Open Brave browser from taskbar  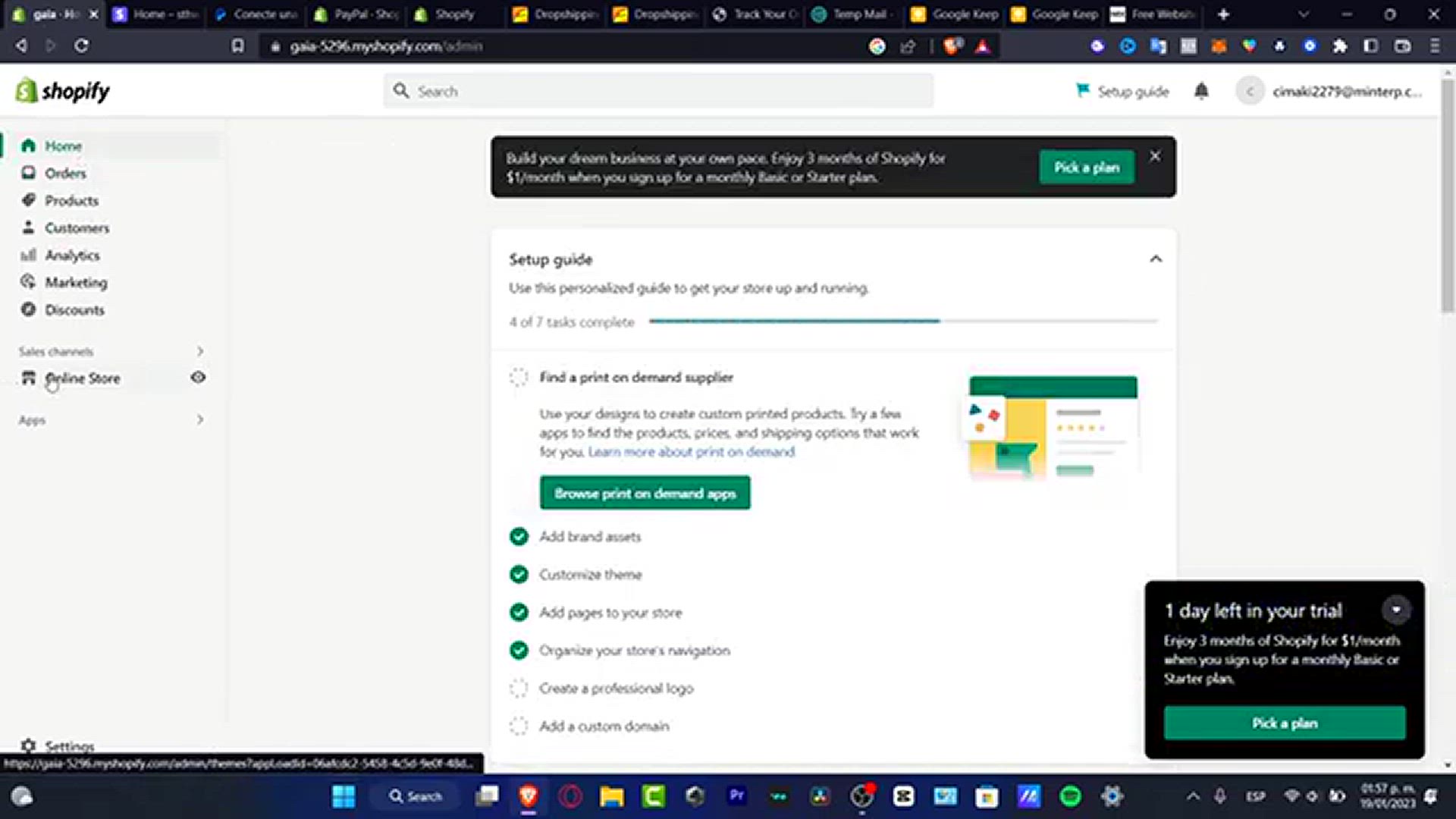pos(529,796)
